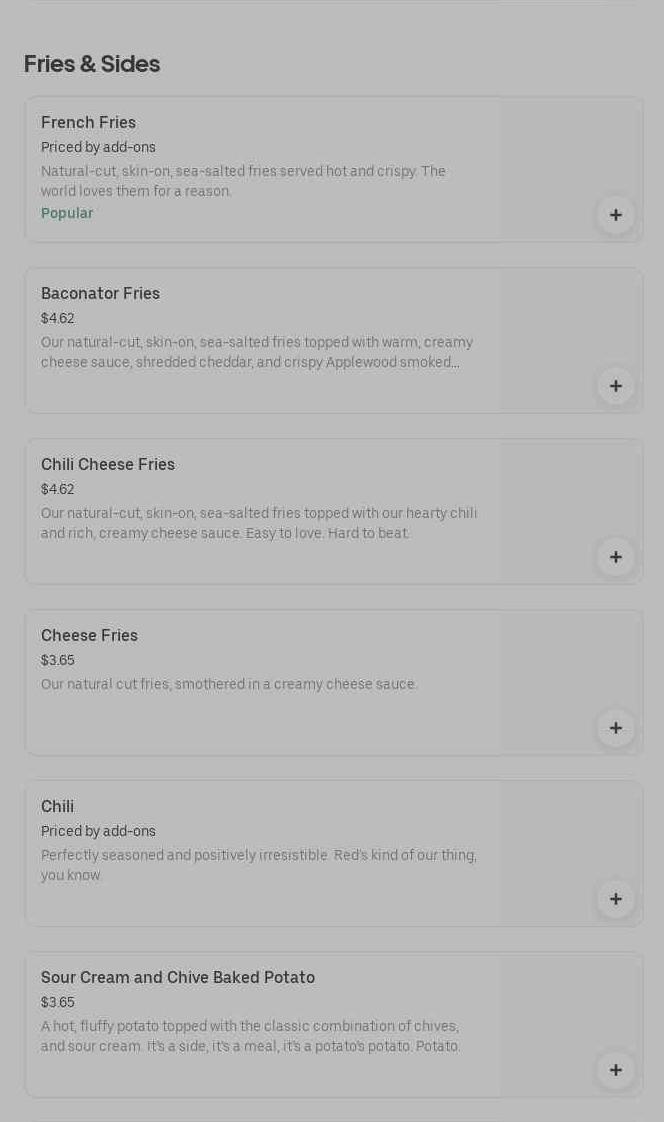
Task: Add Sour Cream Baked Potato plus icon
Action: (615, 1070)
